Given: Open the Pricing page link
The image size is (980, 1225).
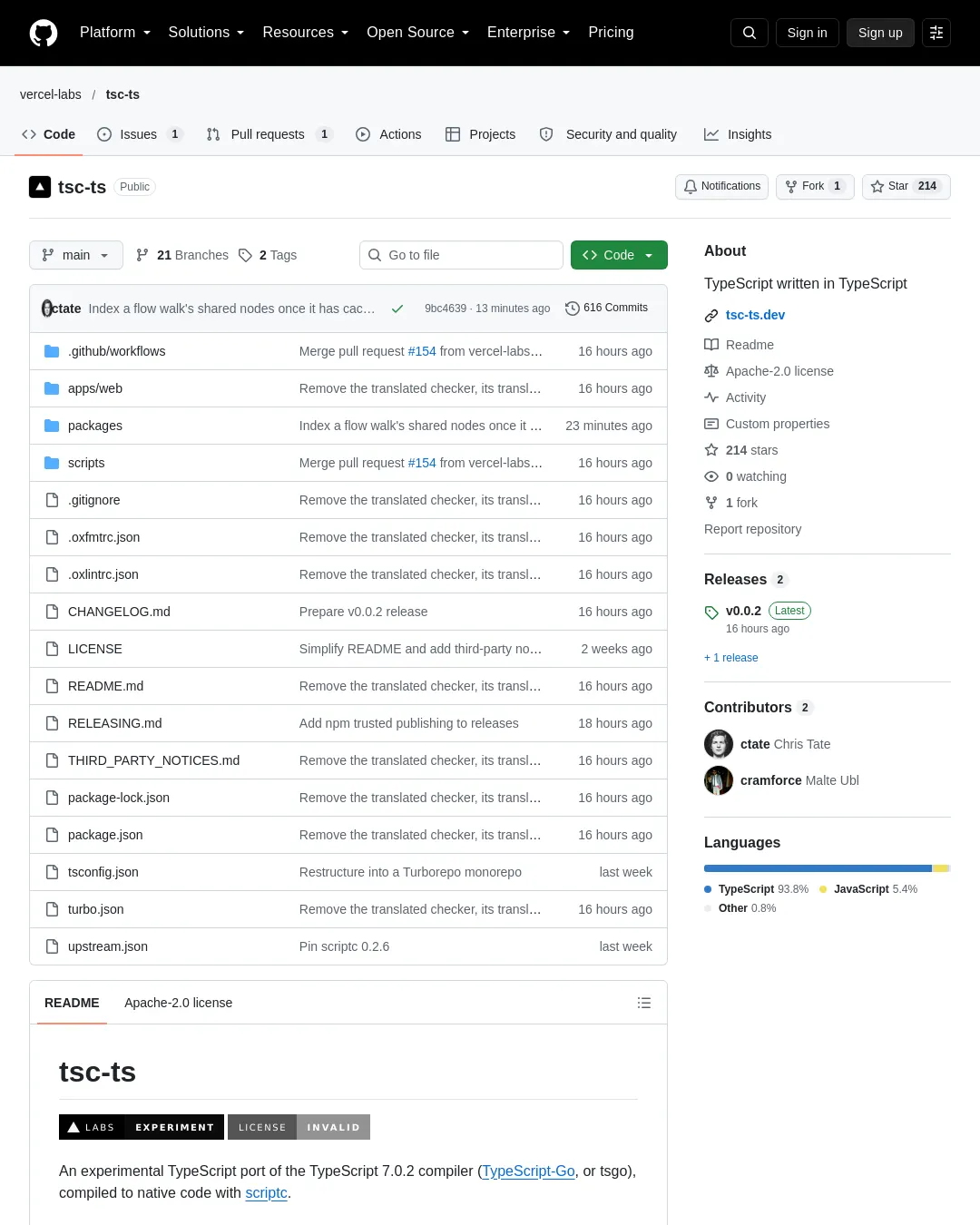Looking at the screenshot, I should tap(611, 33).
